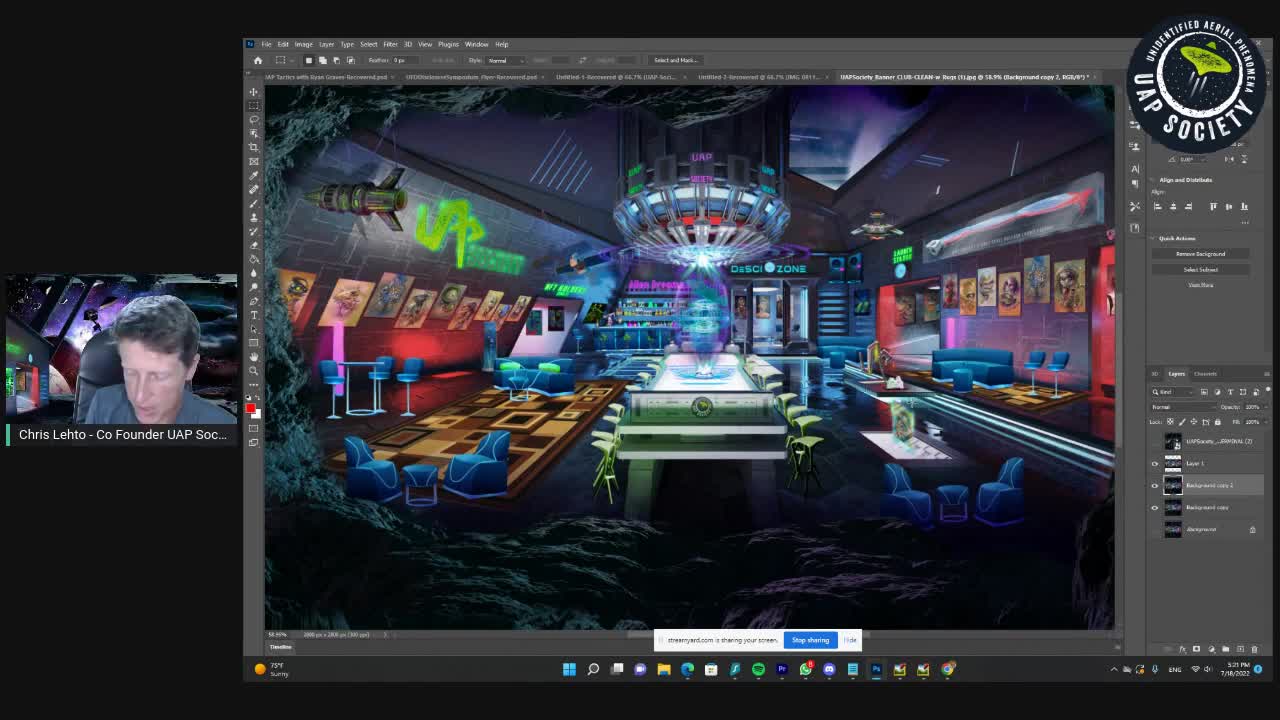1280x720 pixels.
Task: Open the layer filter Kind dropdown
Action: [1174, 392]
